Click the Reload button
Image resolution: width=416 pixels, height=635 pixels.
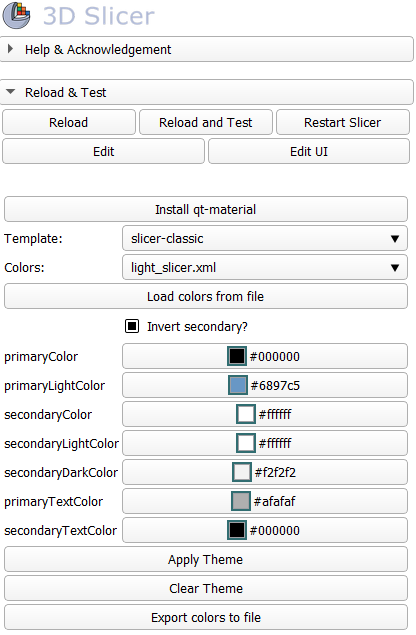pos(68,122)
